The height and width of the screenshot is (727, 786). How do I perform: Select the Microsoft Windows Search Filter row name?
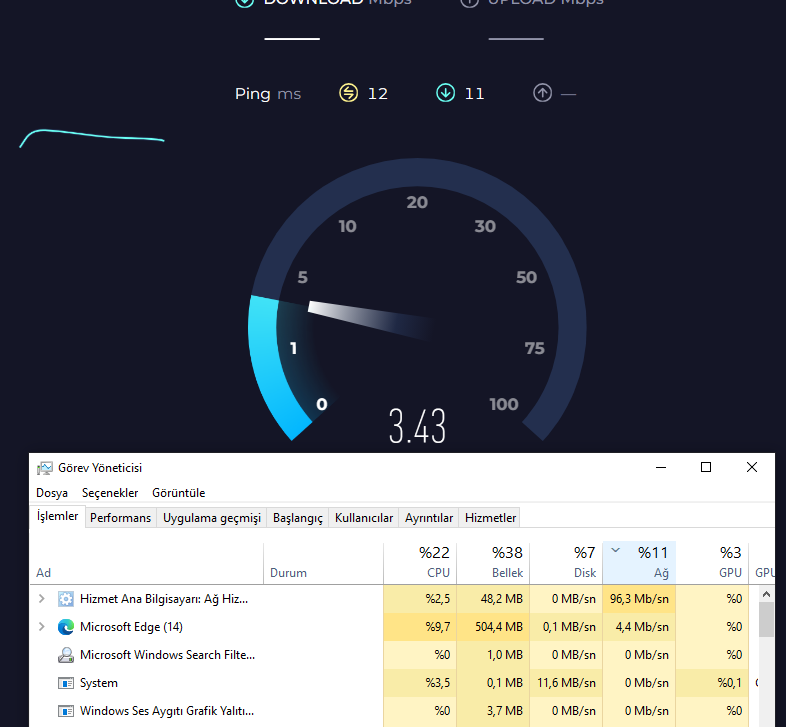click(x=167, y=655)
